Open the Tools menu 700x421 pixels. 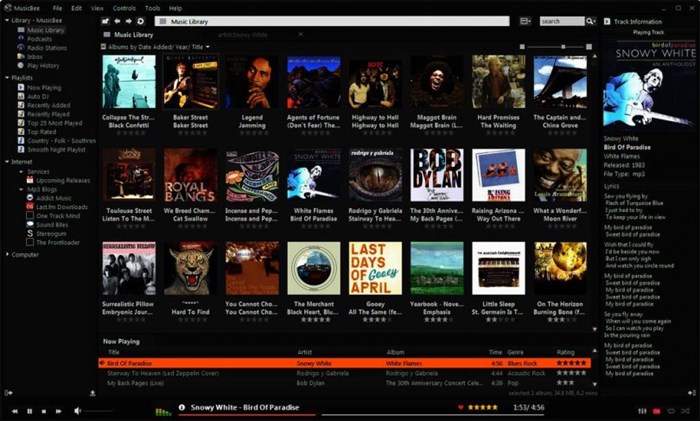(x=152, y=8)
